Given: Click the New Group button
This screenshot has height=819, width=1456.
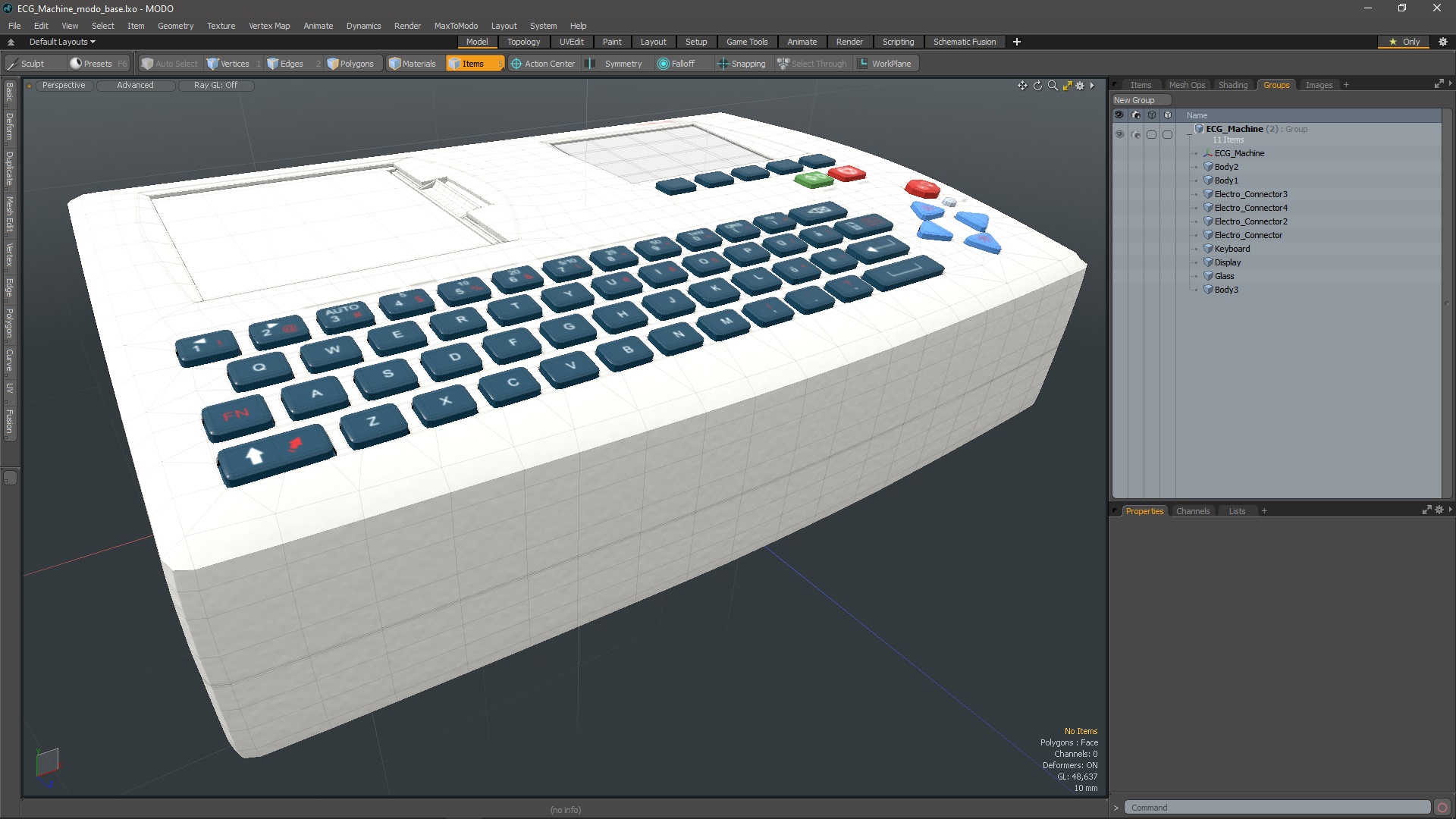Looking at the screenshot, I should point(1134,100).
